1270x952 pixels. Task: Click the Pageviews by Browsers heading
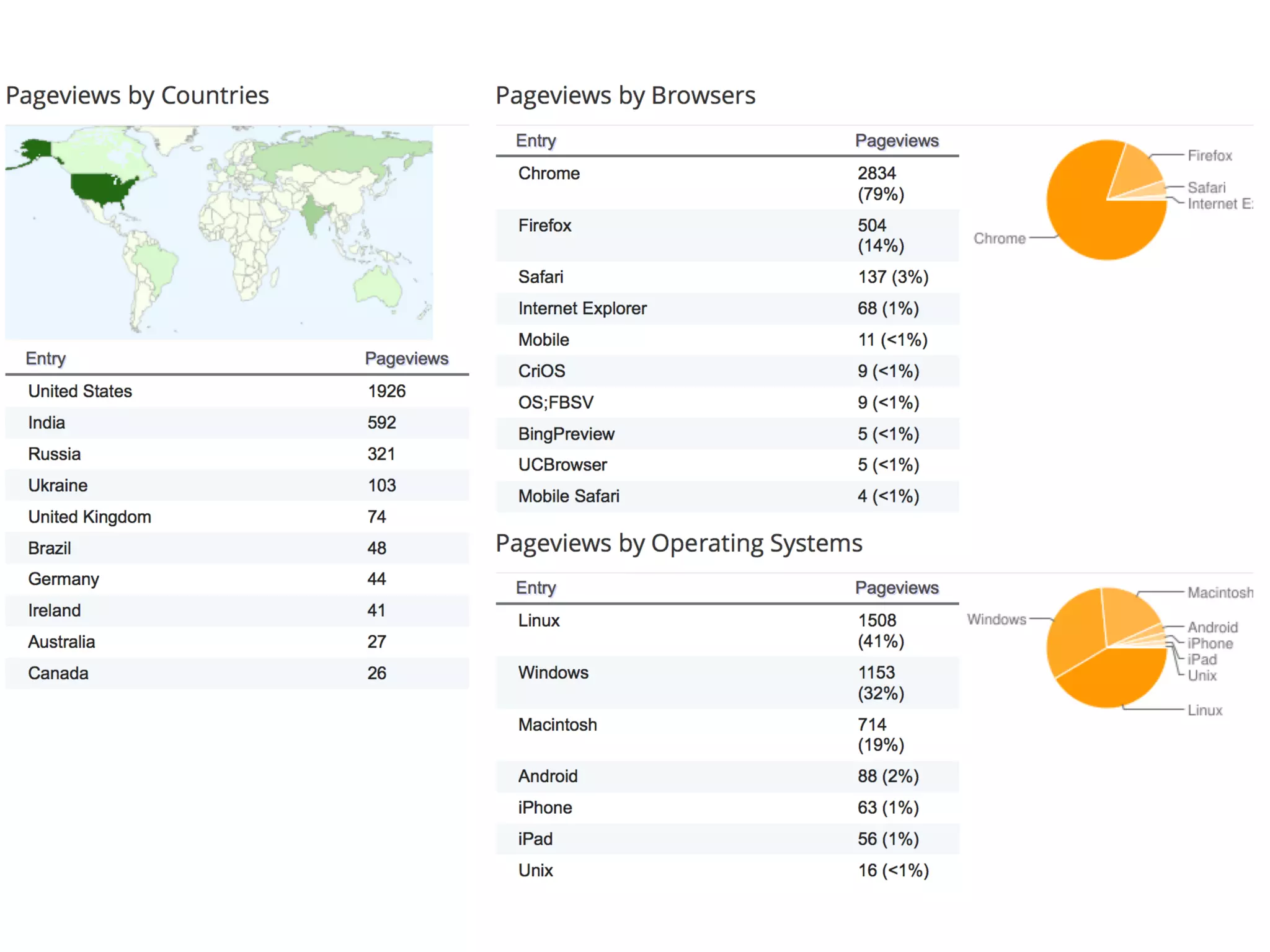(625, 95)
